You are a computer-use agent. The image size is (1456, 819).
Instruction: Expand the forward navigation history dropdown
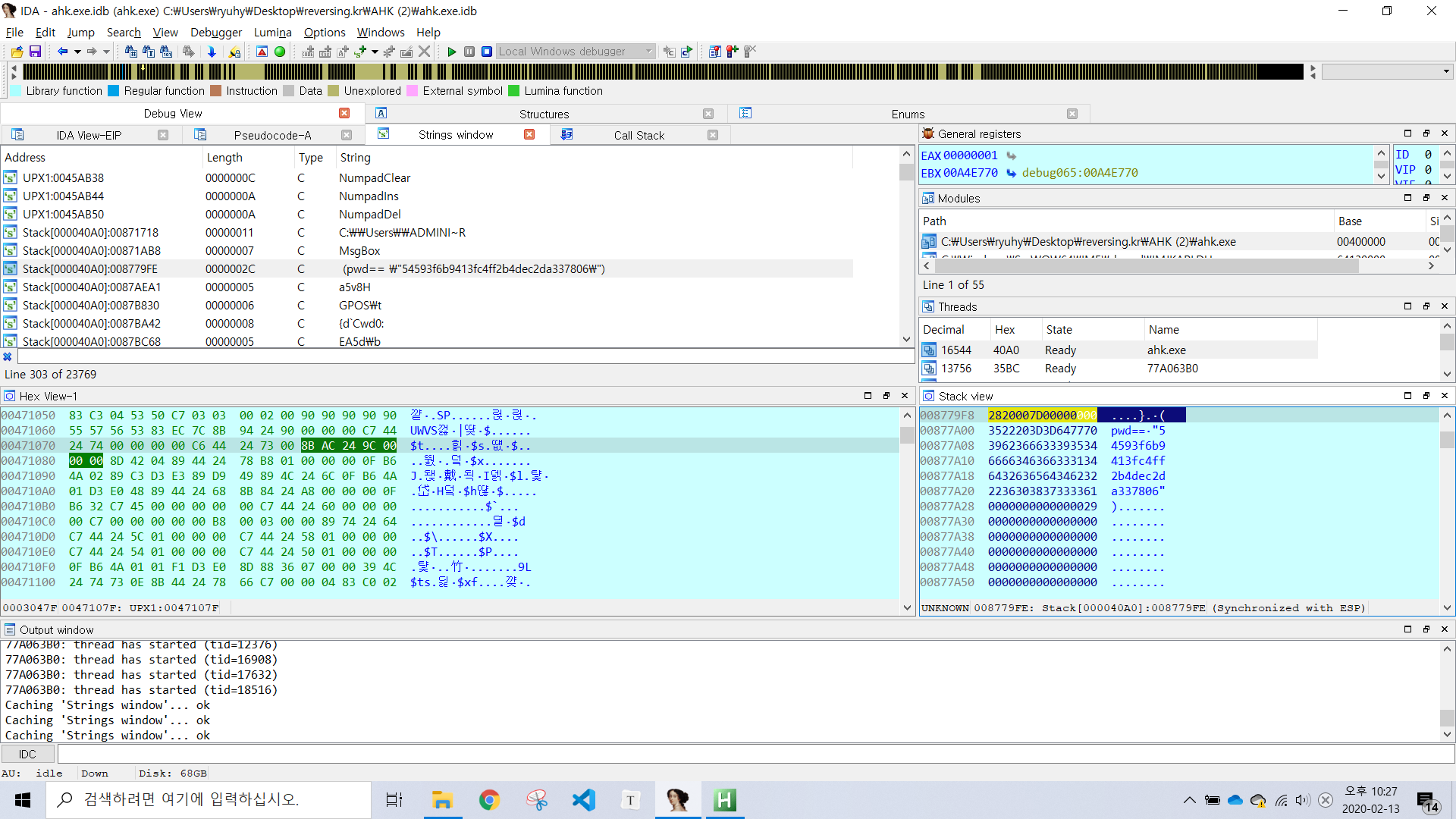click(x=106, y=52)
